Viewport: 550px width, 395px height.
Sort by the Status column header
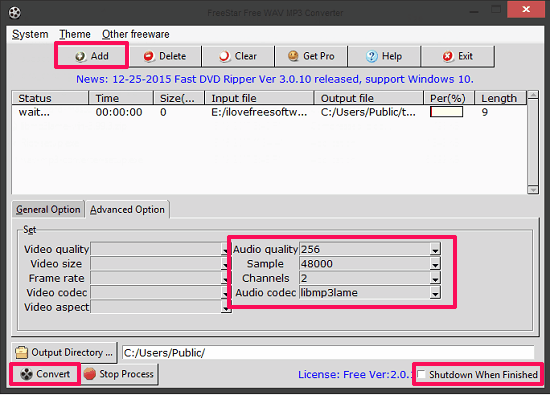coord(50,98)
